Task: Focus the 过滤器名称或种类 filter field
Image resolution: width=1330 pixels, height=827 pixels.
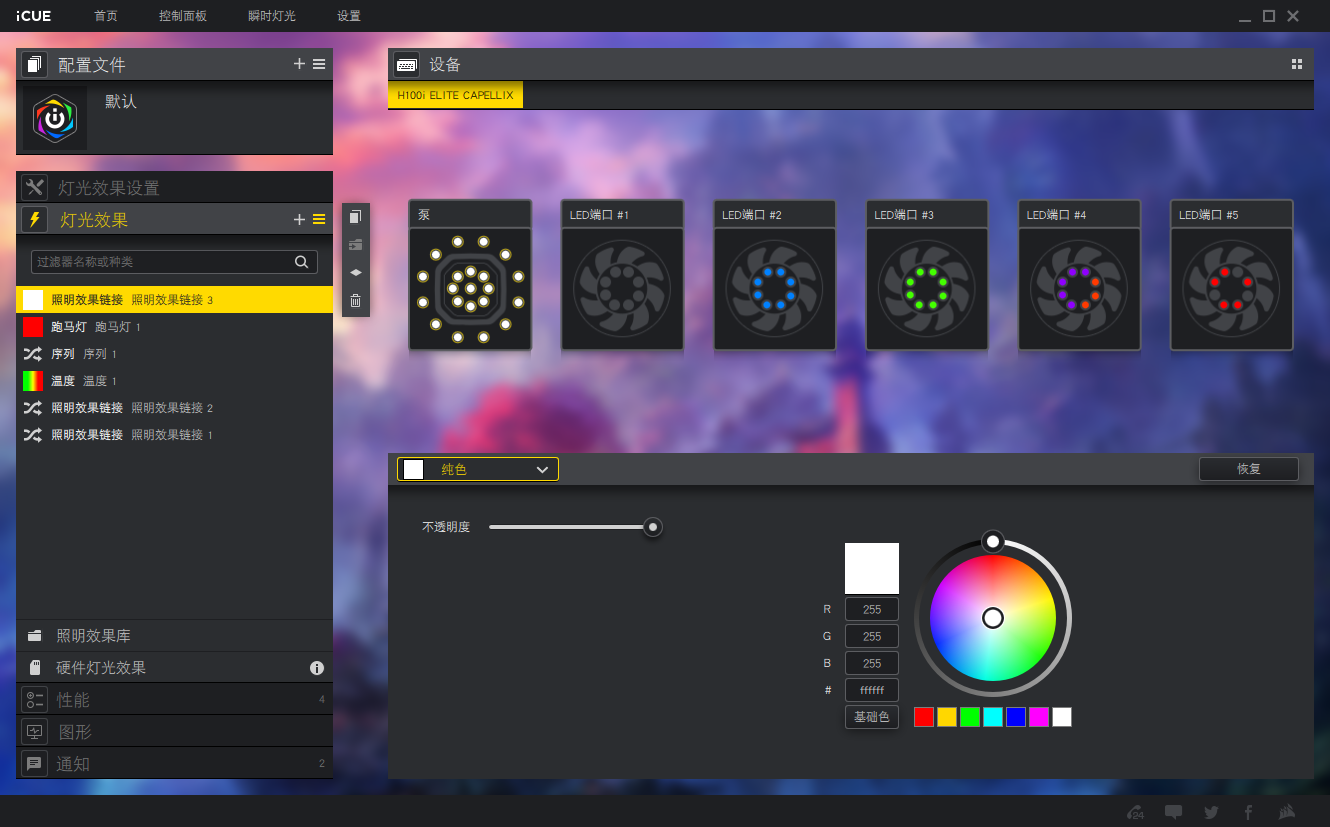Action: coord(174,262)
